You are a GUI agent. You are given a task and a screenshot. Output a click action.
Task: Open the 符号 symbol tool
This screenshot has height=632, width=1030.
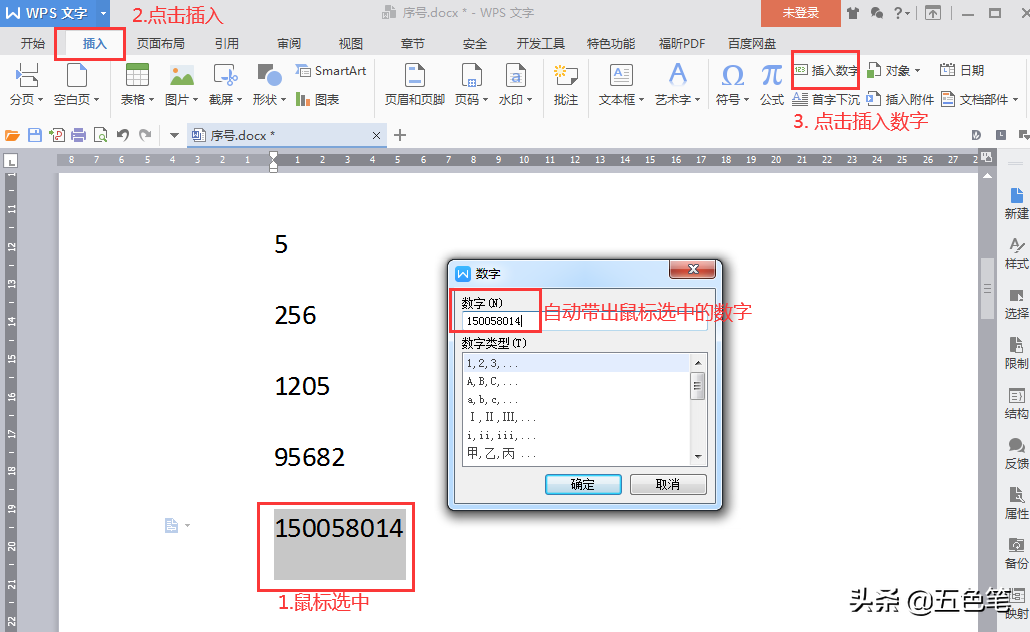732,84
